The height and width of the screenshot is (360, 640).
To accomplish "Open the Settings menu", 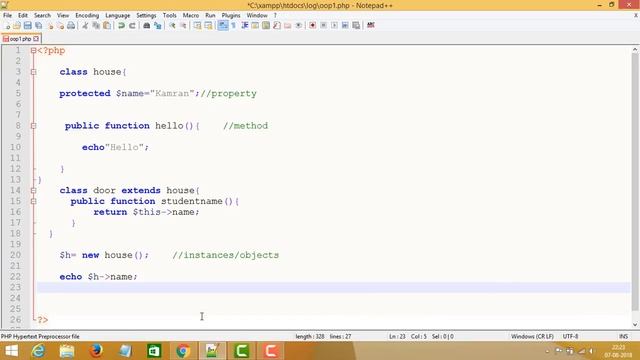I will [x=146, y=15].
